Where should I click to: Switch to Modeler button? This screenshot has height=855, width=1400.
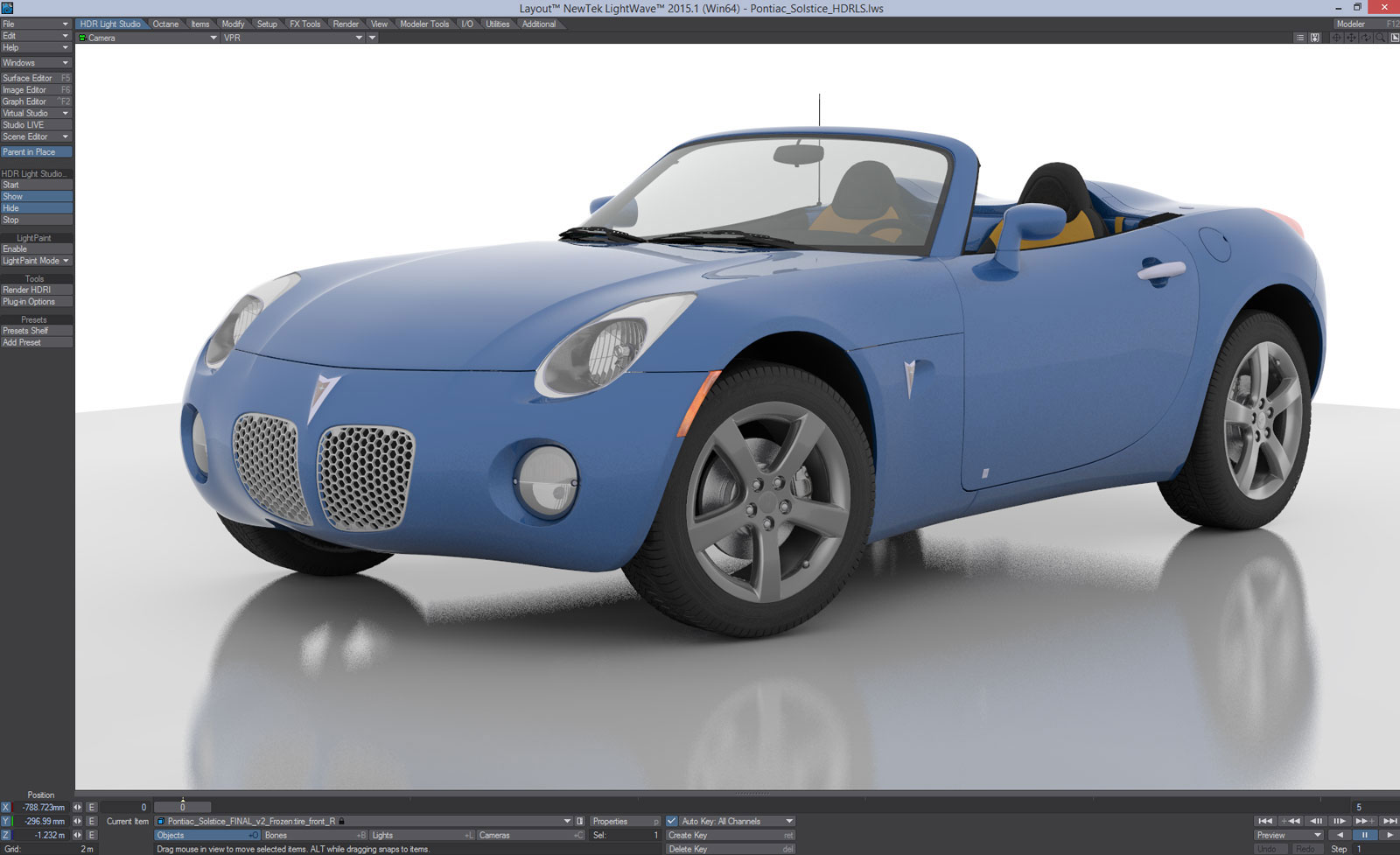pos(1366,24)
